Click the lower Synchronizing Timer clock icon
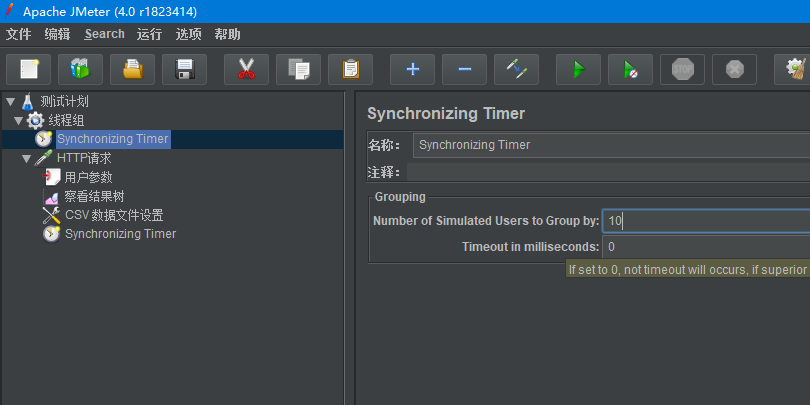Screen dimensions: 810x405 [x=52, y=234]
